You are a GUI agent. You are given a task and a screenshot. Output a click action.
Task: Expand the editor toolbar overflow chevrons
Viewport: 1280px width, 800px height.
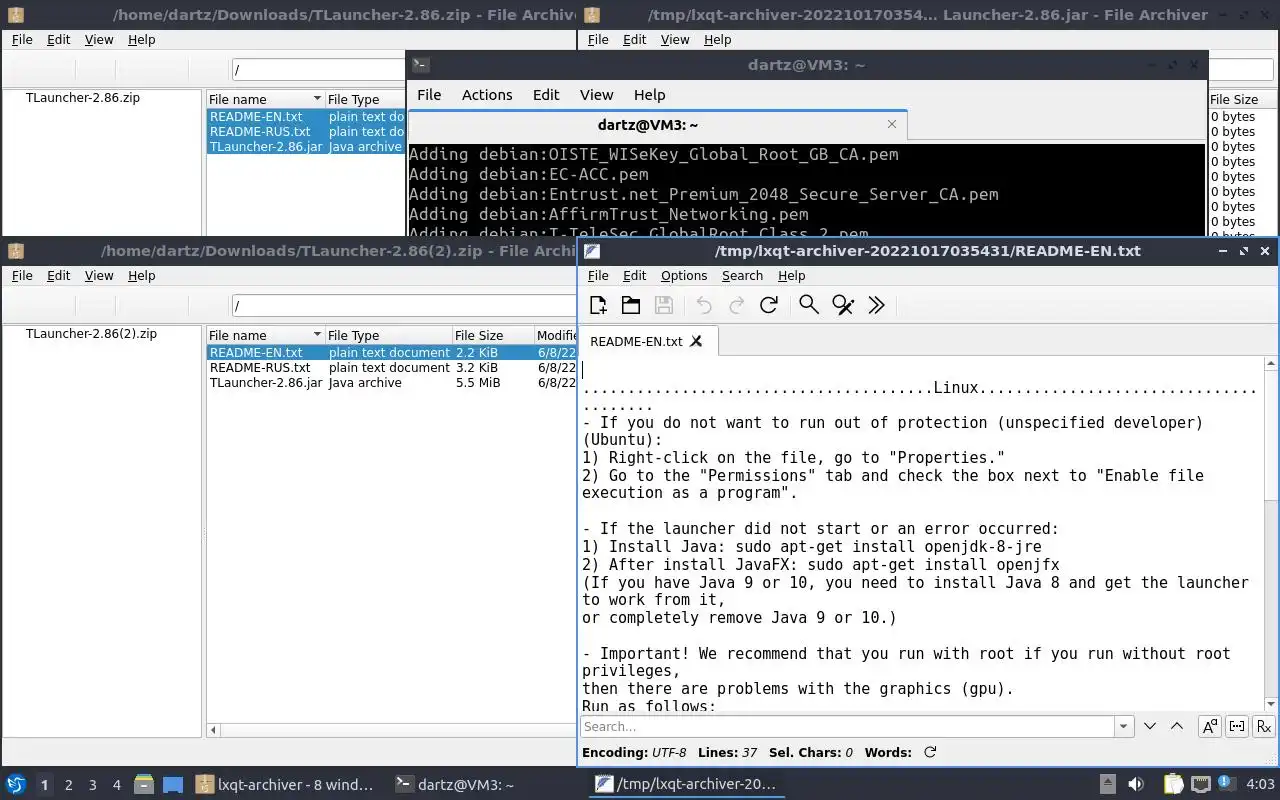coord(877,305)
